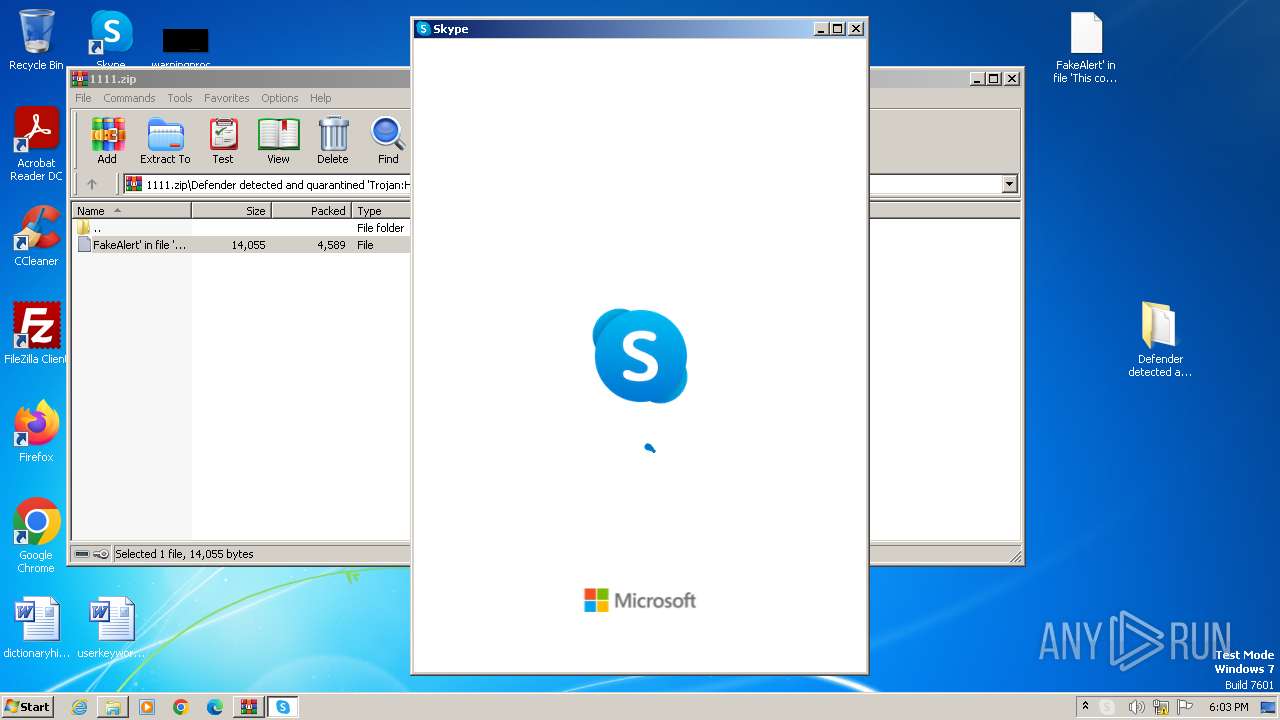Screen dimensions: 1280x720
Task: Click the Windows Start button
Action: point(27,706)
